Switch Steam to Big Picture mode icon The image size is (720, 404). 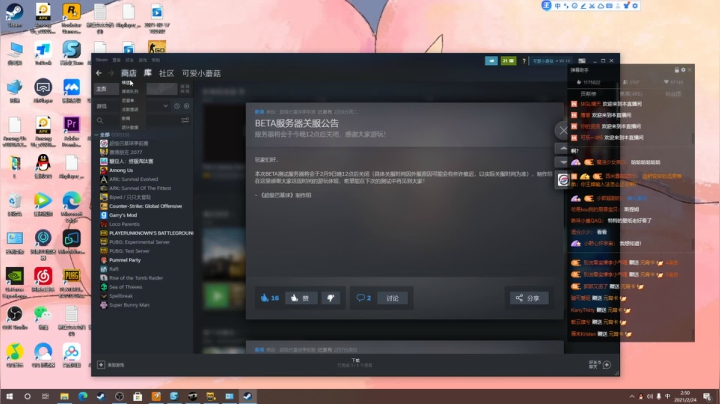pos(582,61)
